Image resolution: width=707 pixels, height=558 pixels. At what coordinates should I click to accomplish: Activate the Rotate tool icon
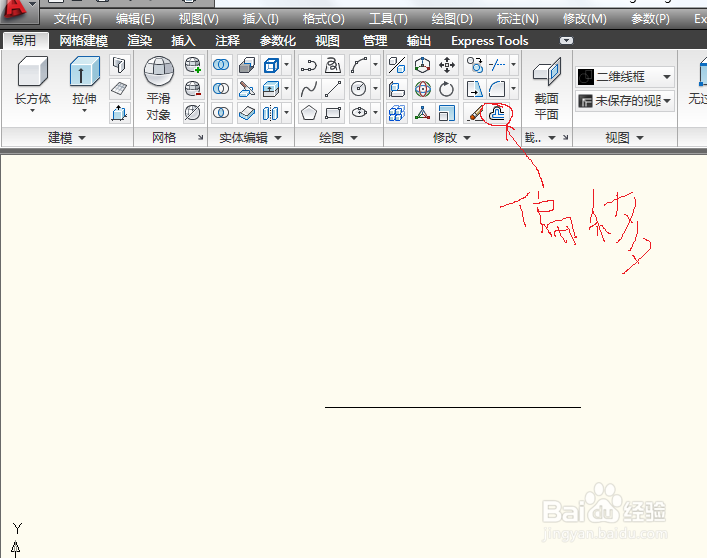[x=447, y=89]
